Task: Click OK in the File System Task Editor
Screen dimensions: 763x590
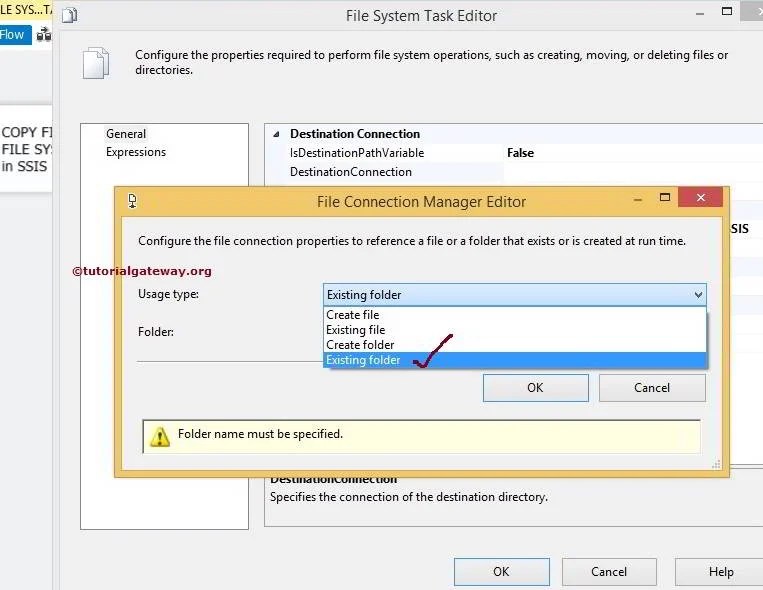Action: [501, 572]
